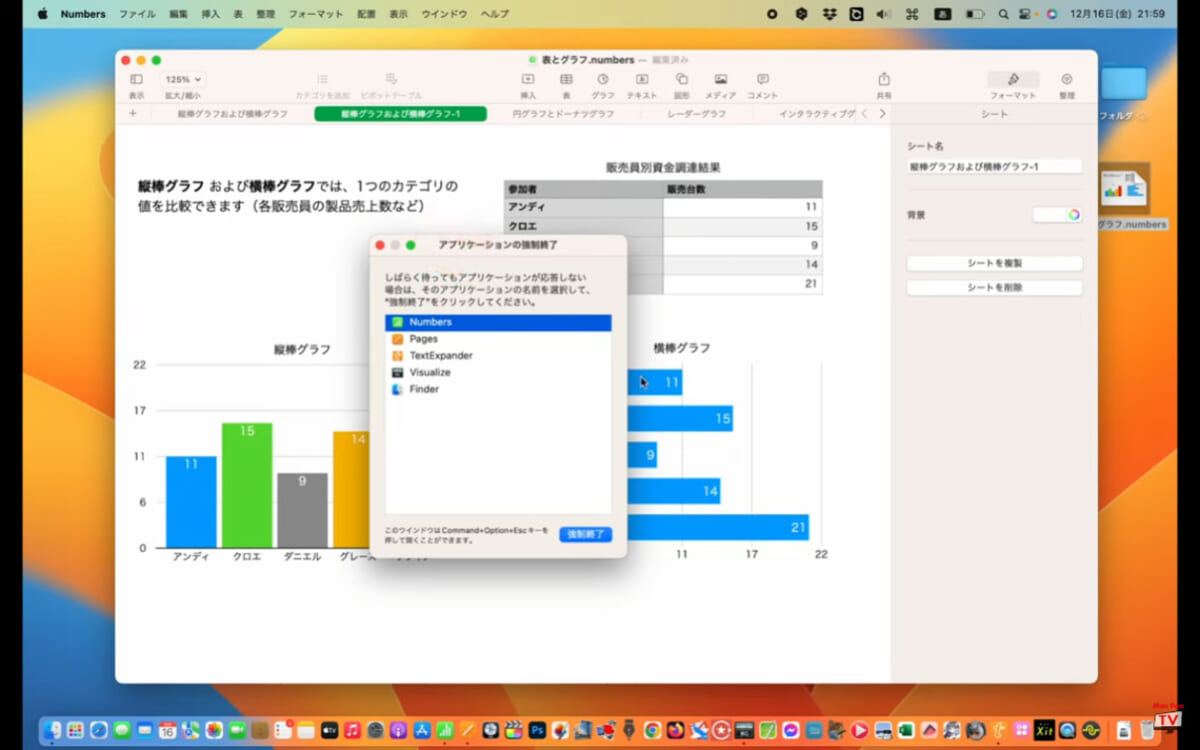Select Numbers in force quit list

point(498,322)
